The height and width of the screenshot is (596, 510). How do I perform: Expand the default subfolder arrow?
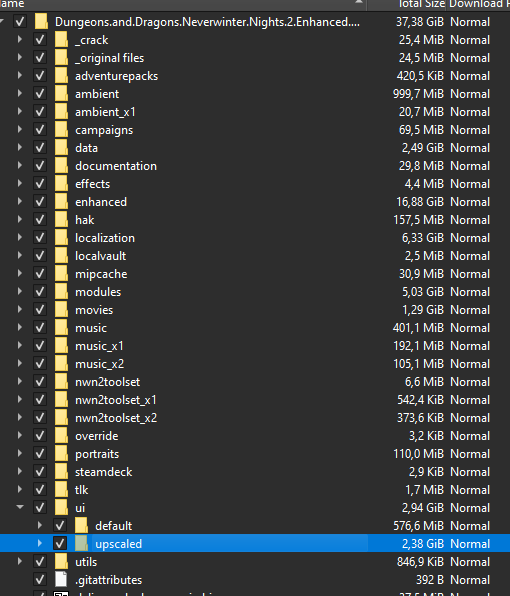click(40, 526)
